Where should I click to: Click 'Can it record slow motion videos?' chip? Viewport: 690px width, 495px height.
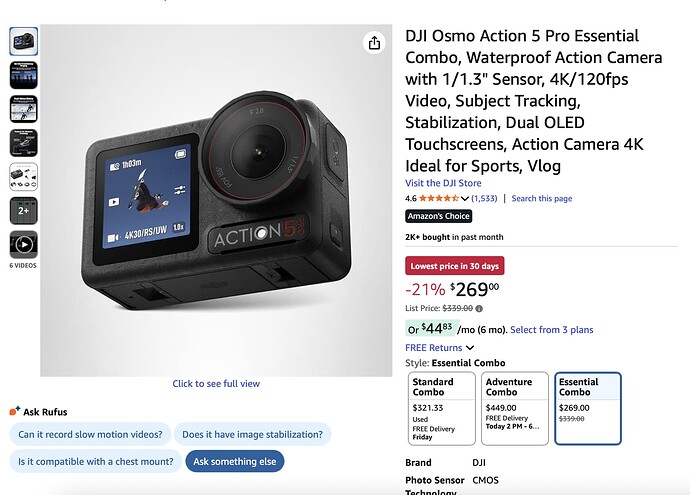coord(89,435)
